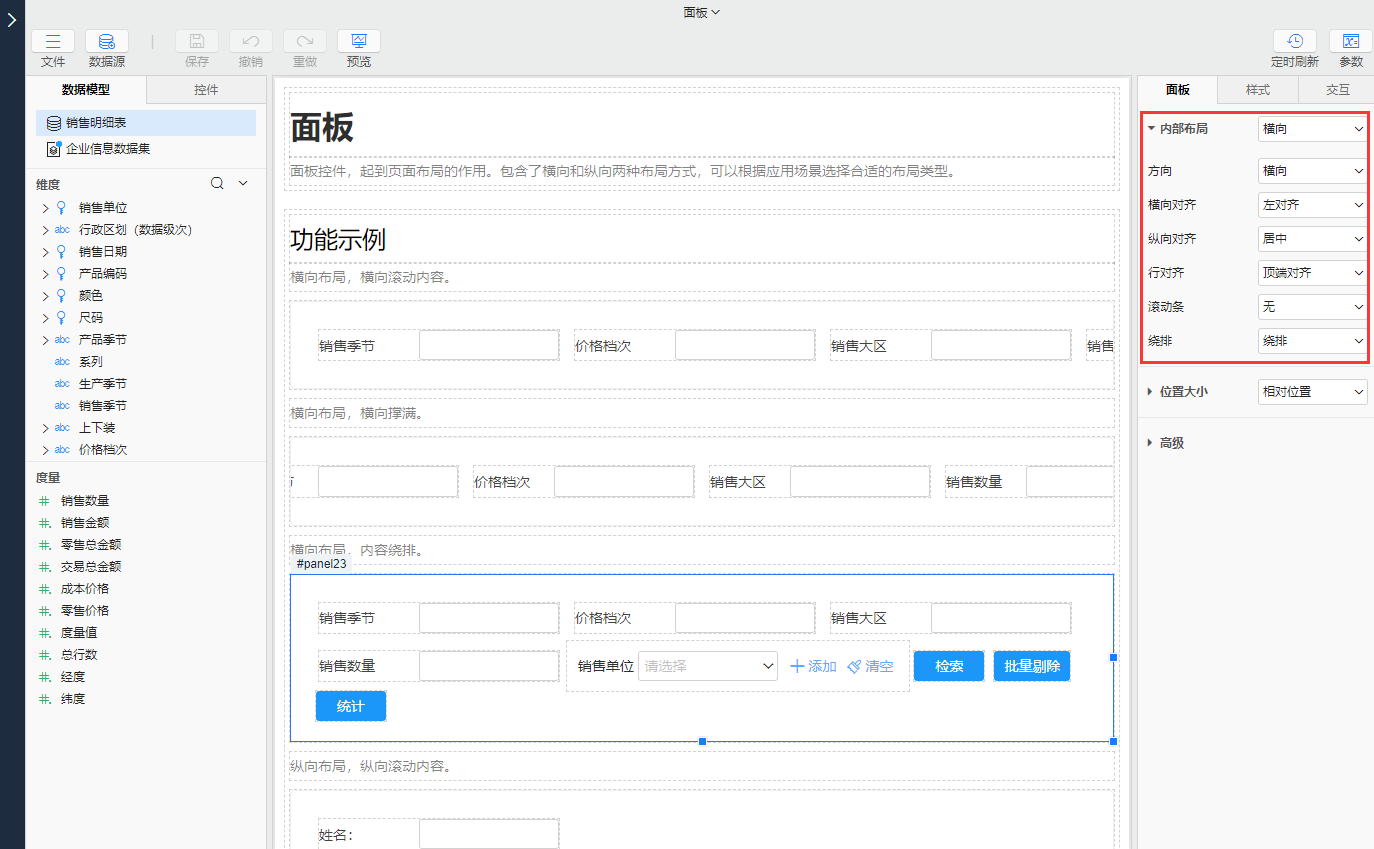Open the 交互 tab
This screenshot has width=1374, height=849.
tap(1337, 90)
